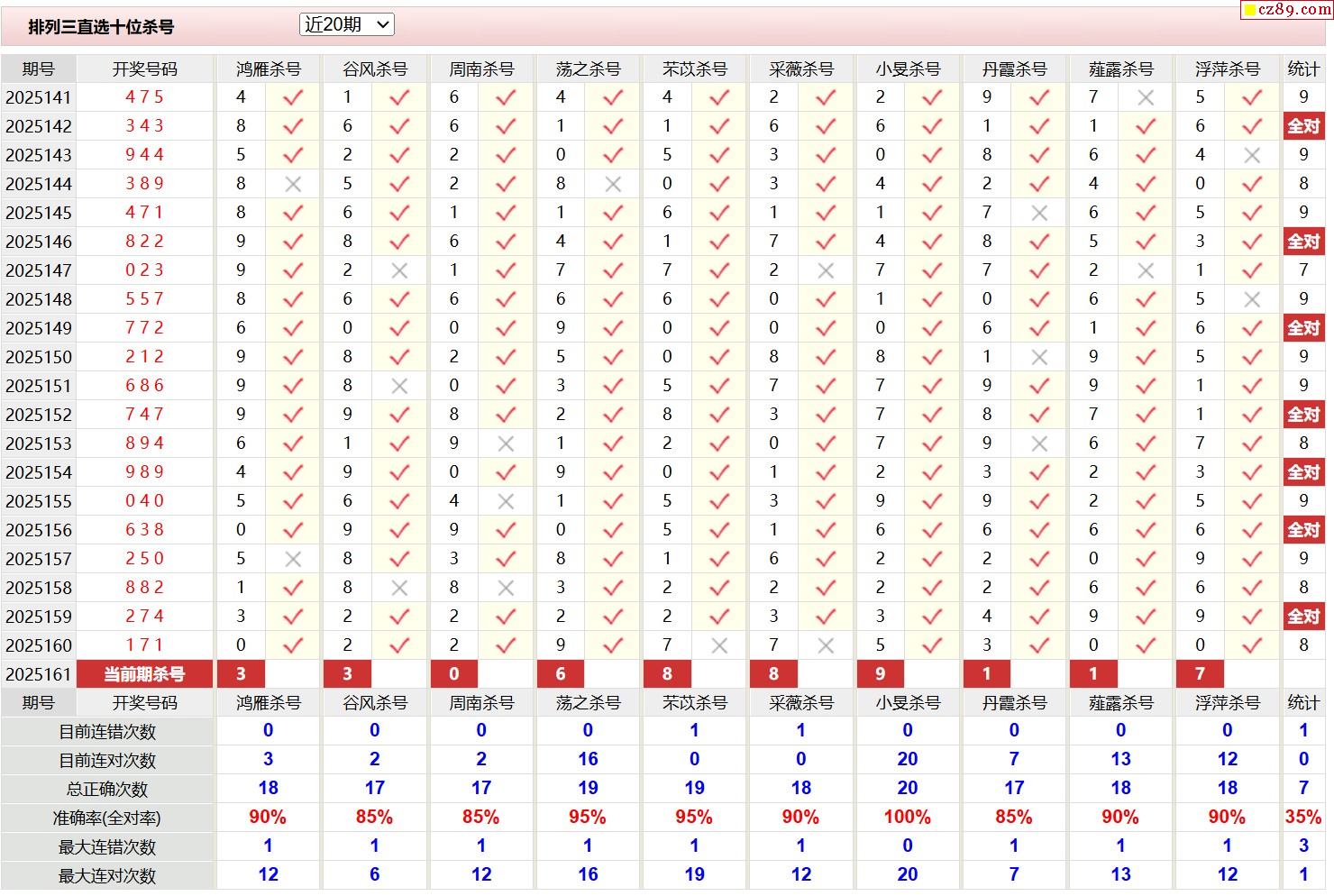Screen dimensions: 1334x896
Task: Click the red 当前期杀号 label
Action: [145, 674]
